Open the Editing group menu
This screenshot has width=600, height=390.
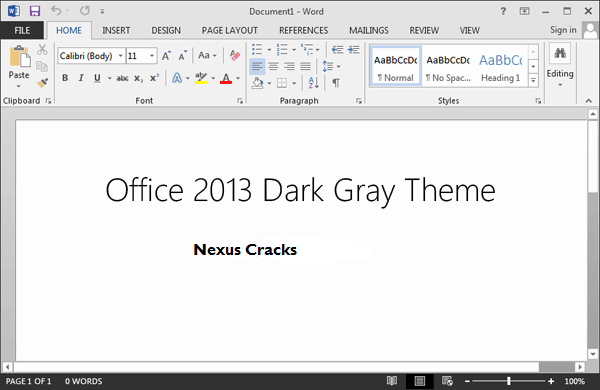560,65
